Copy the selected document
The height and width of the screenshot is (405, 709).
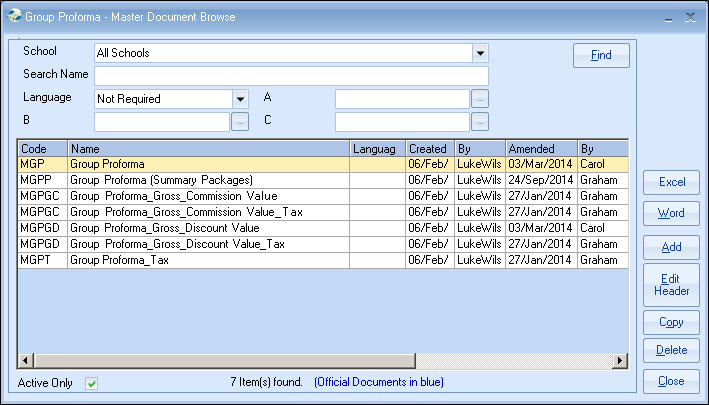point(671,322)
